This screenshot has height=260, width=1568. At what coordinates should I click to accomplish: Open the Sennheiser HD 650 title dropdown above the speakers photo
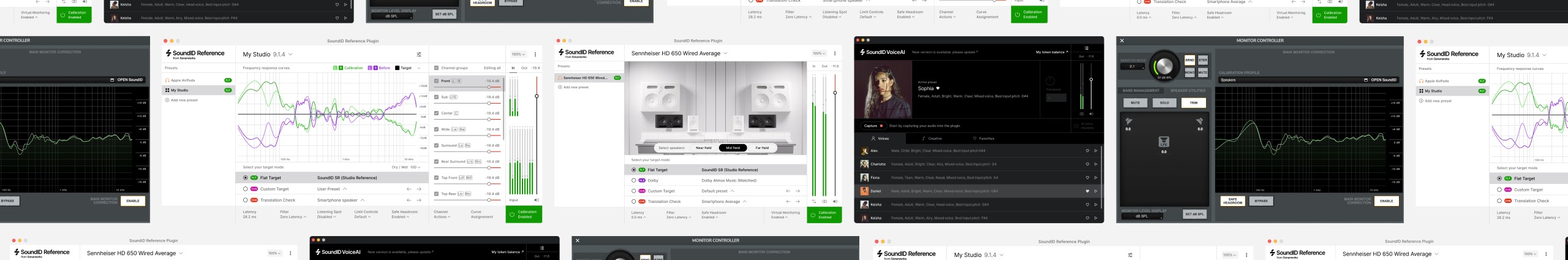pyautogui.click(x=679, y=53)
